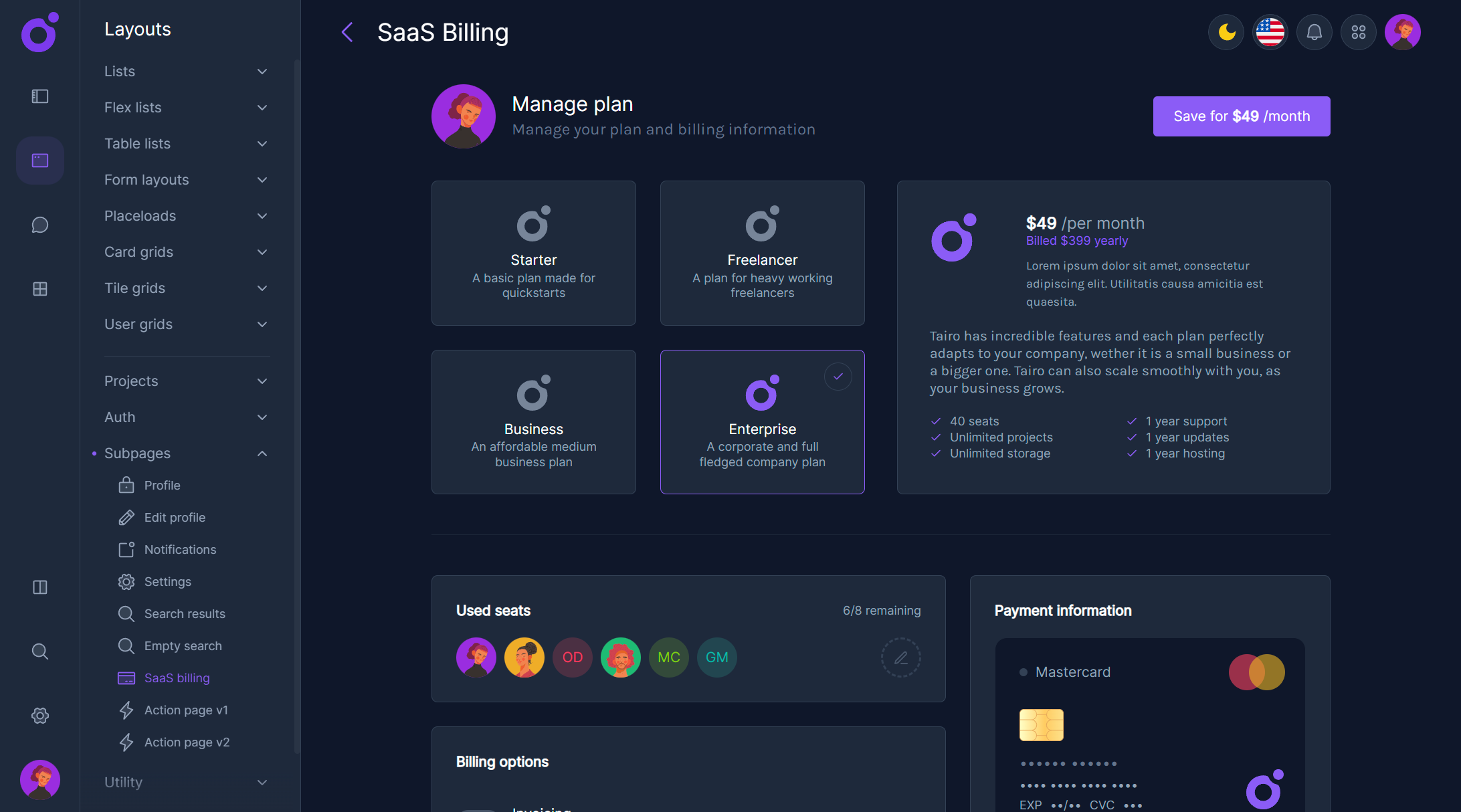This screenshot has height=812, width=1461.
Task: Open the chat icon in the sidebar
Action: 39,225
